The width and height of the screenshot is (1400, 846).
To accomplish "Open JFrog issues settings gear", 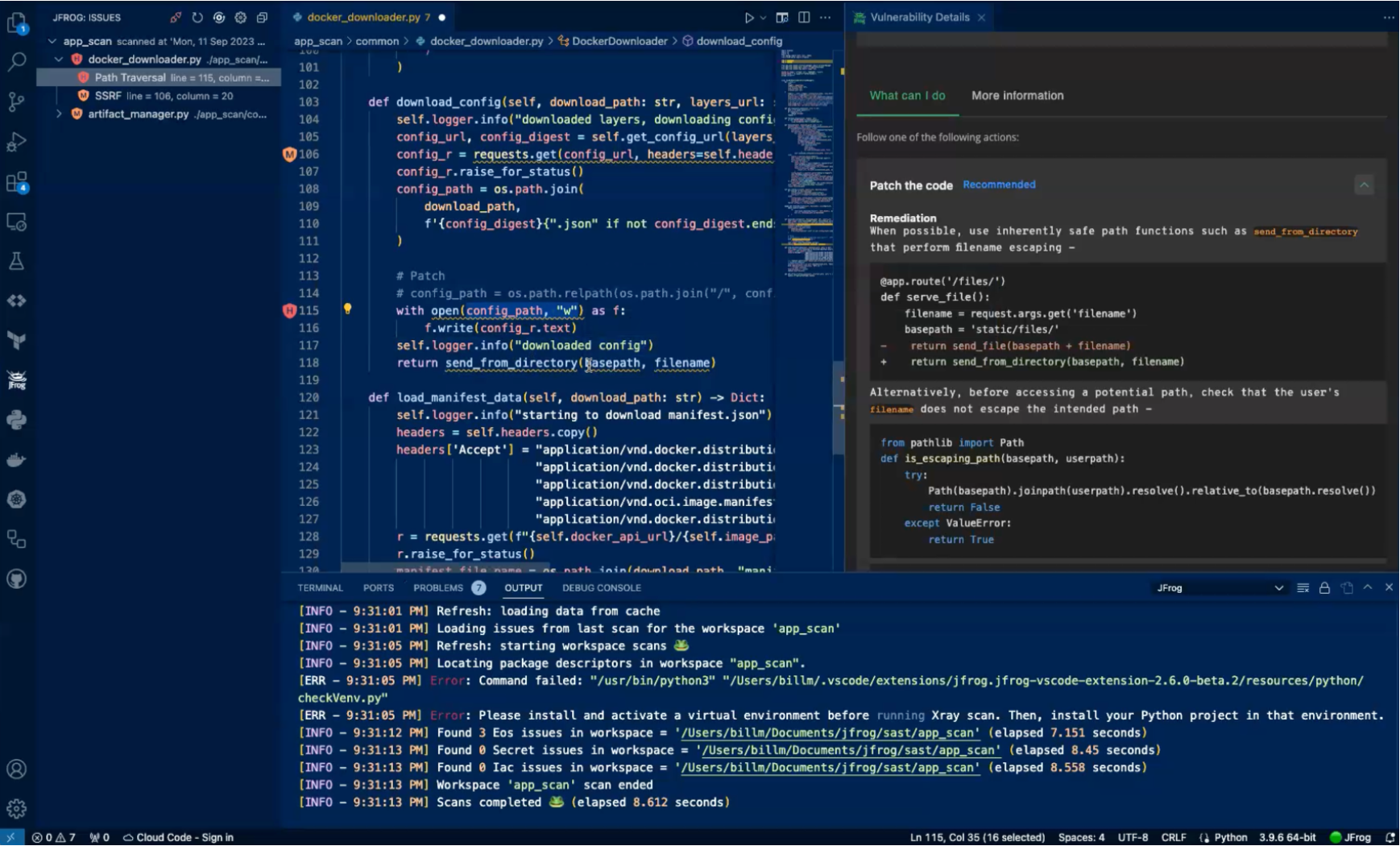I will [x=240, y=17].
